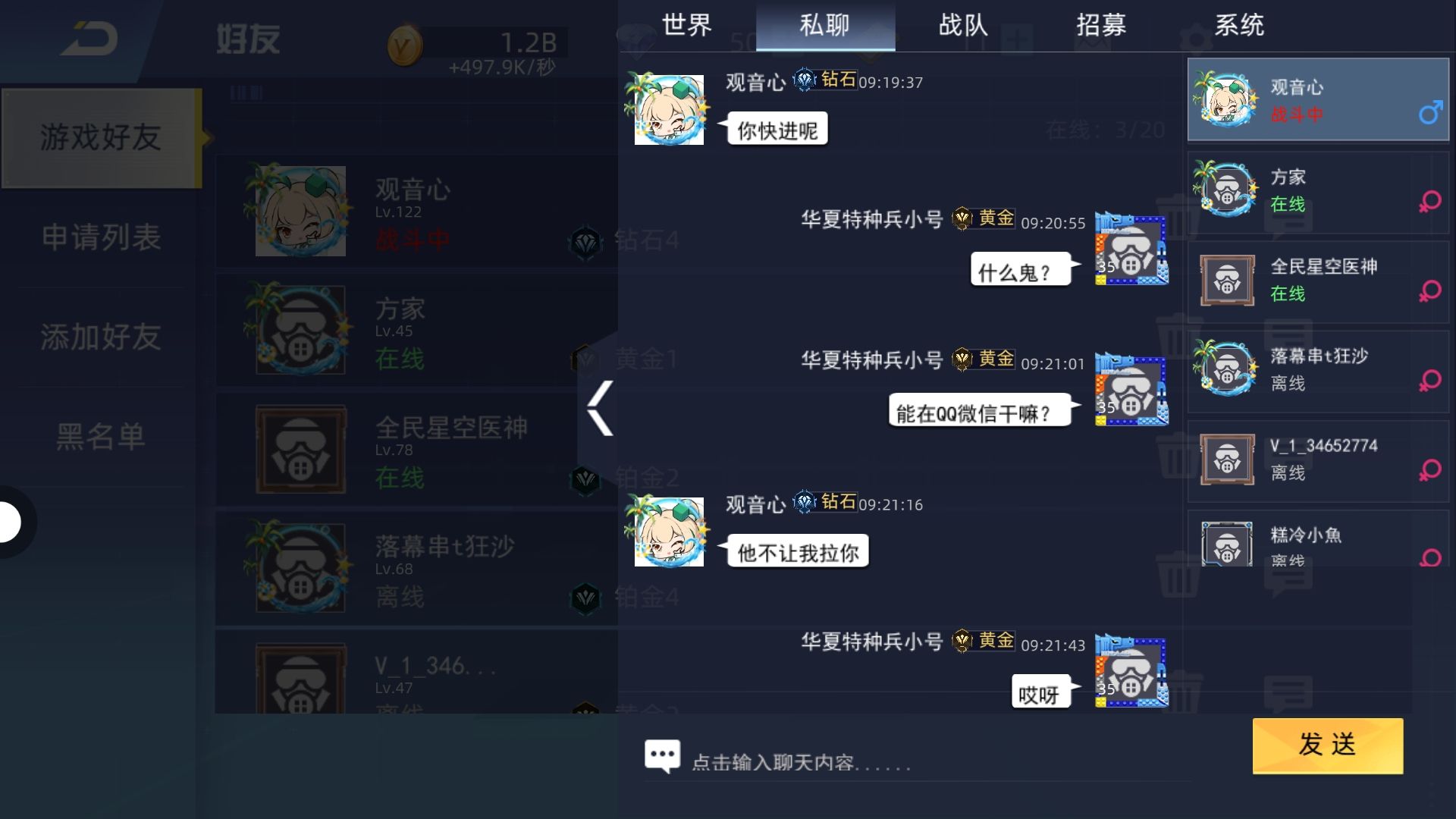The width and height of the screenshot is (1456, 819).
Task: Open 观音心 avatar in first message
Action: (667, 110)
